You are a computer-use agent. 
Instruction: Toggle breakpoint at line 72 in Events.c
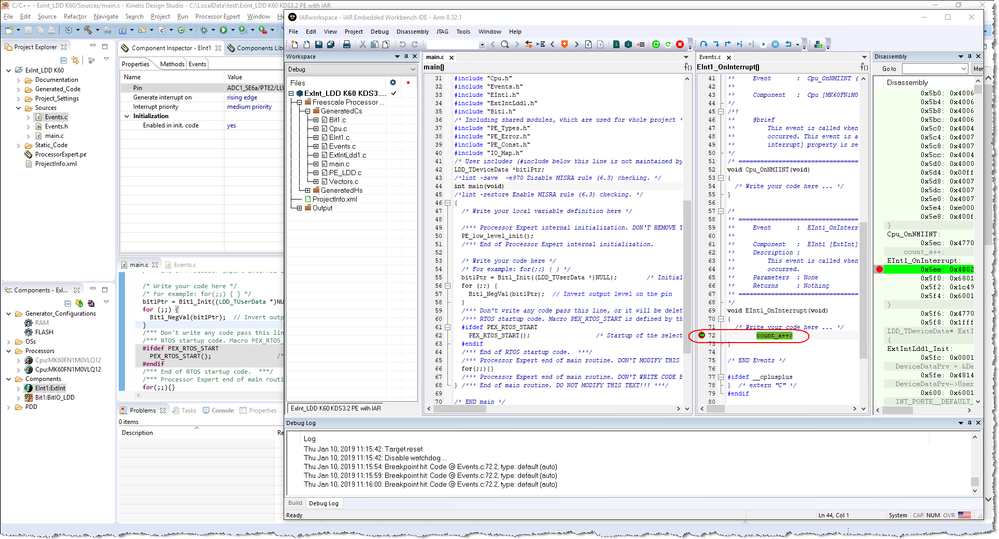point(701,335)
